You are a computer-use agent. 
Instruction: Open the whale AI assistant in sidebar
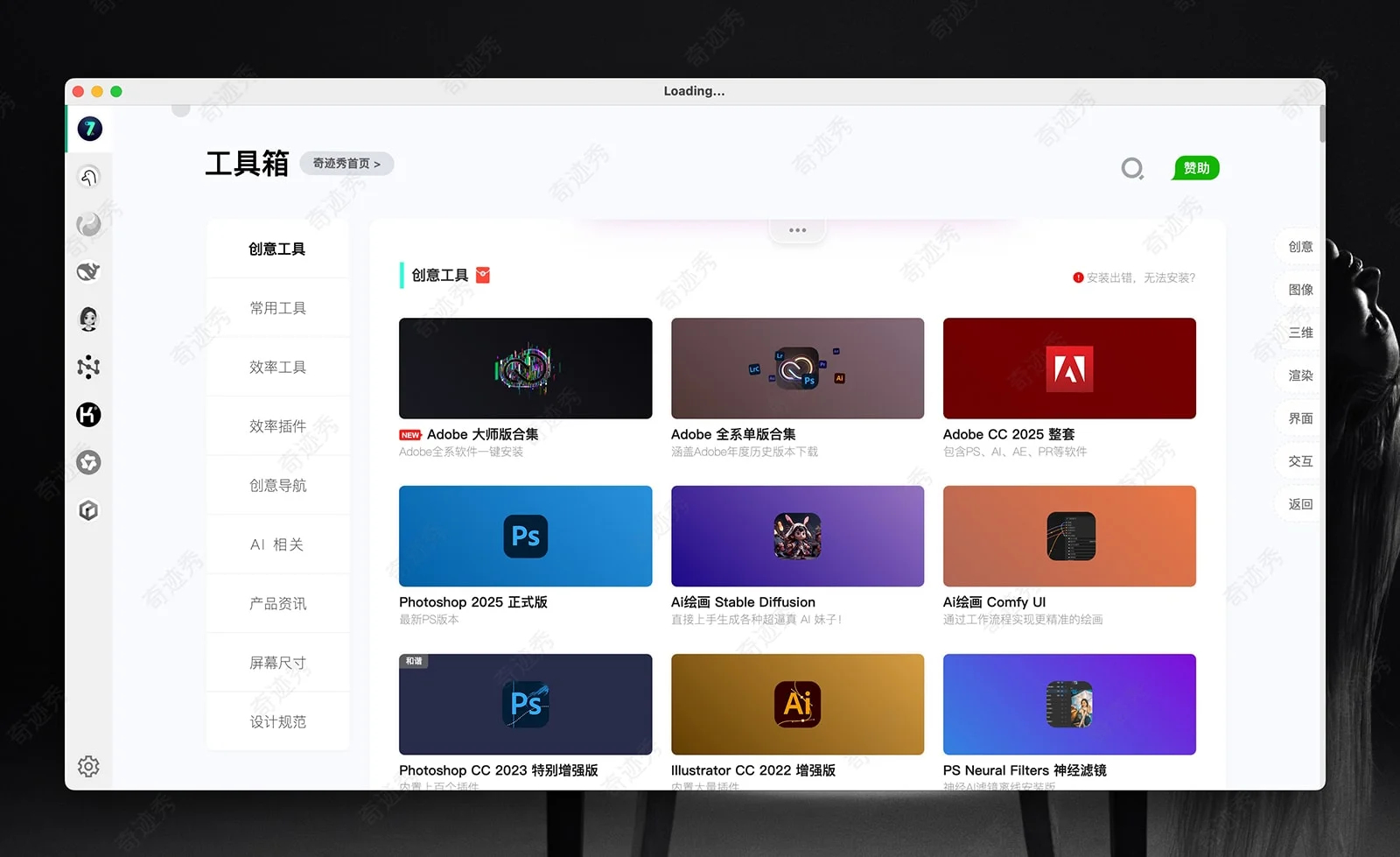(x=87, y=271)
